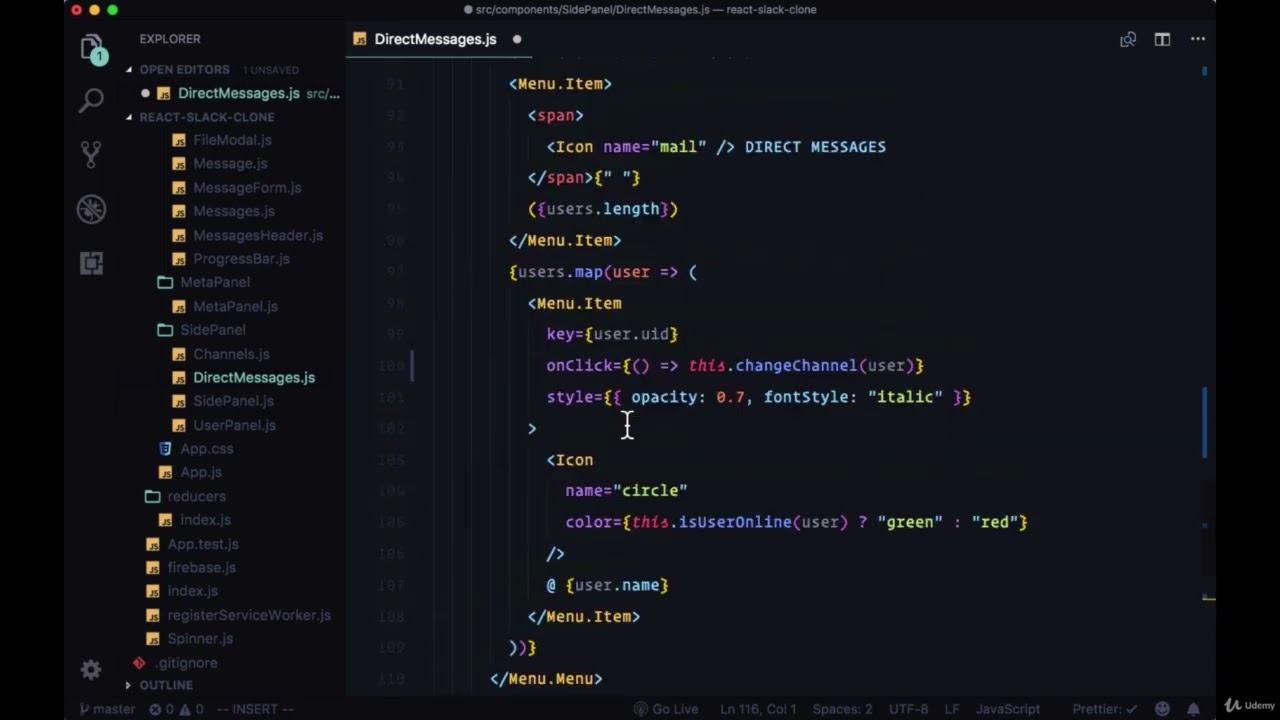The height and width of the screenshot is (720, 1280).
Task: Open MetaPanel.js file
Action: pyautogui.click(x=235, y=306)
